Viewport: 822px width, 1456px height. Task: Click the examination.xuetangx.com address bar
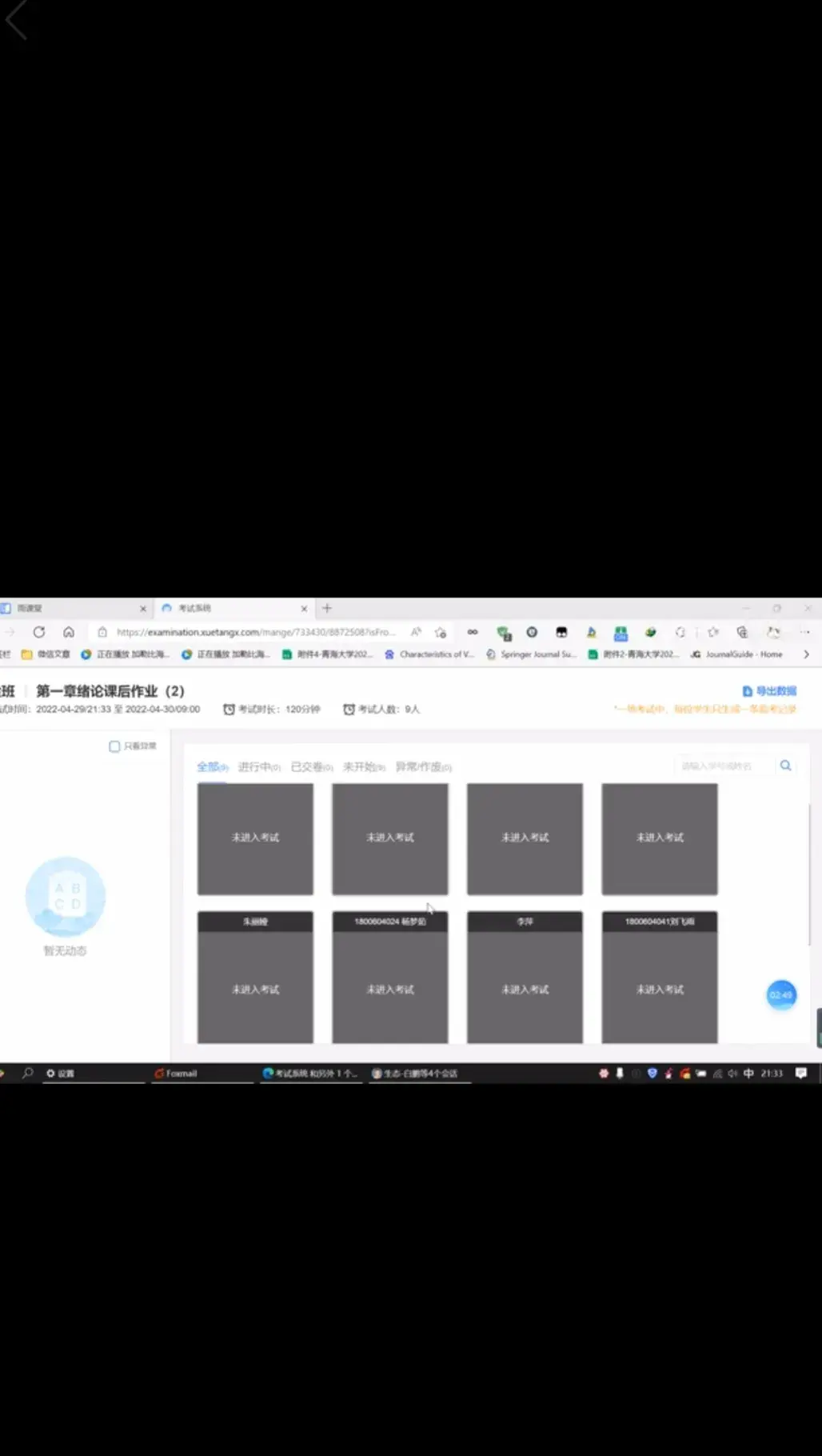[x=256, y=632]
